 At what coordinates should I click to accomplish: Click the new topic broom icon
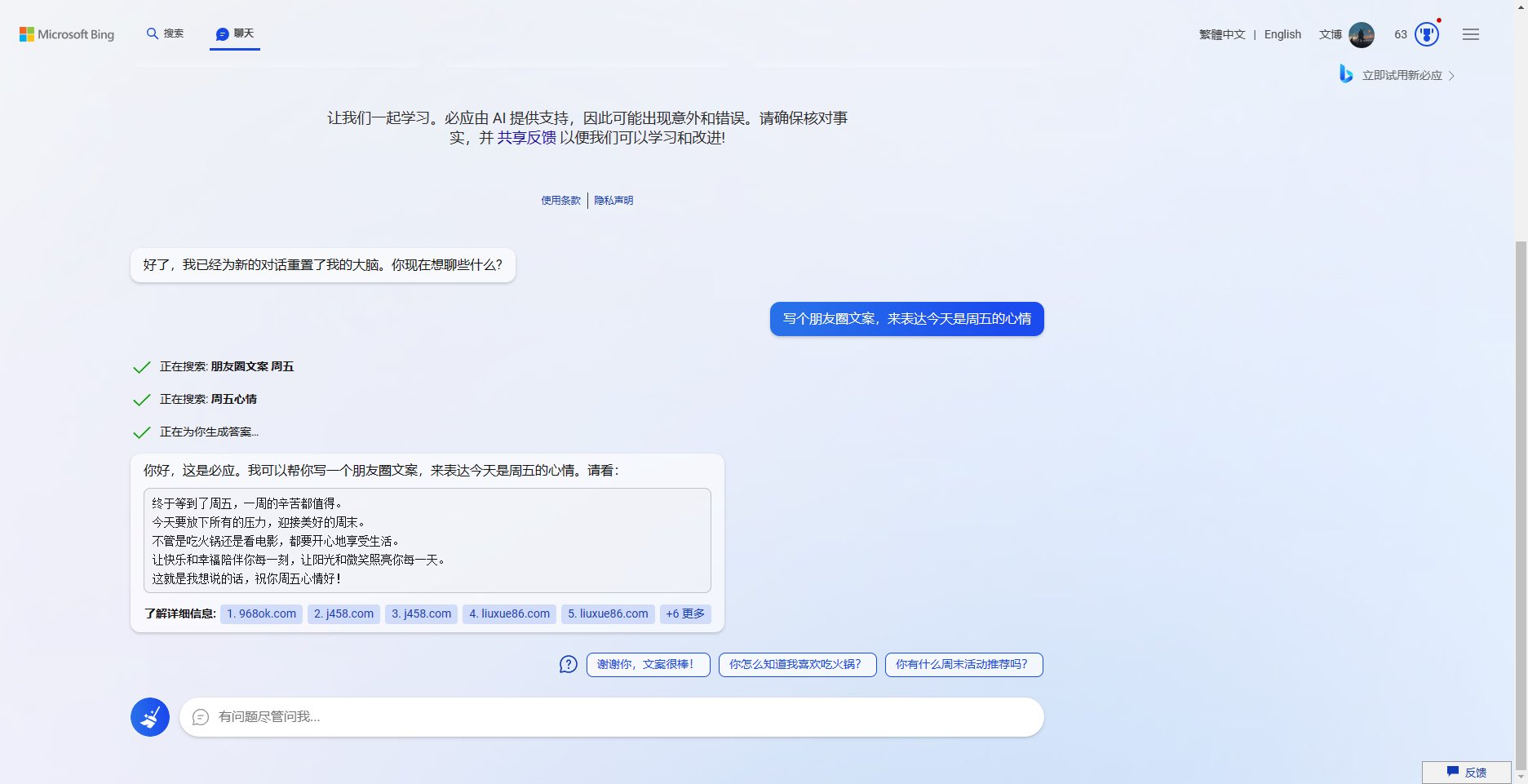pyautogui.click(x=150, y=717)
